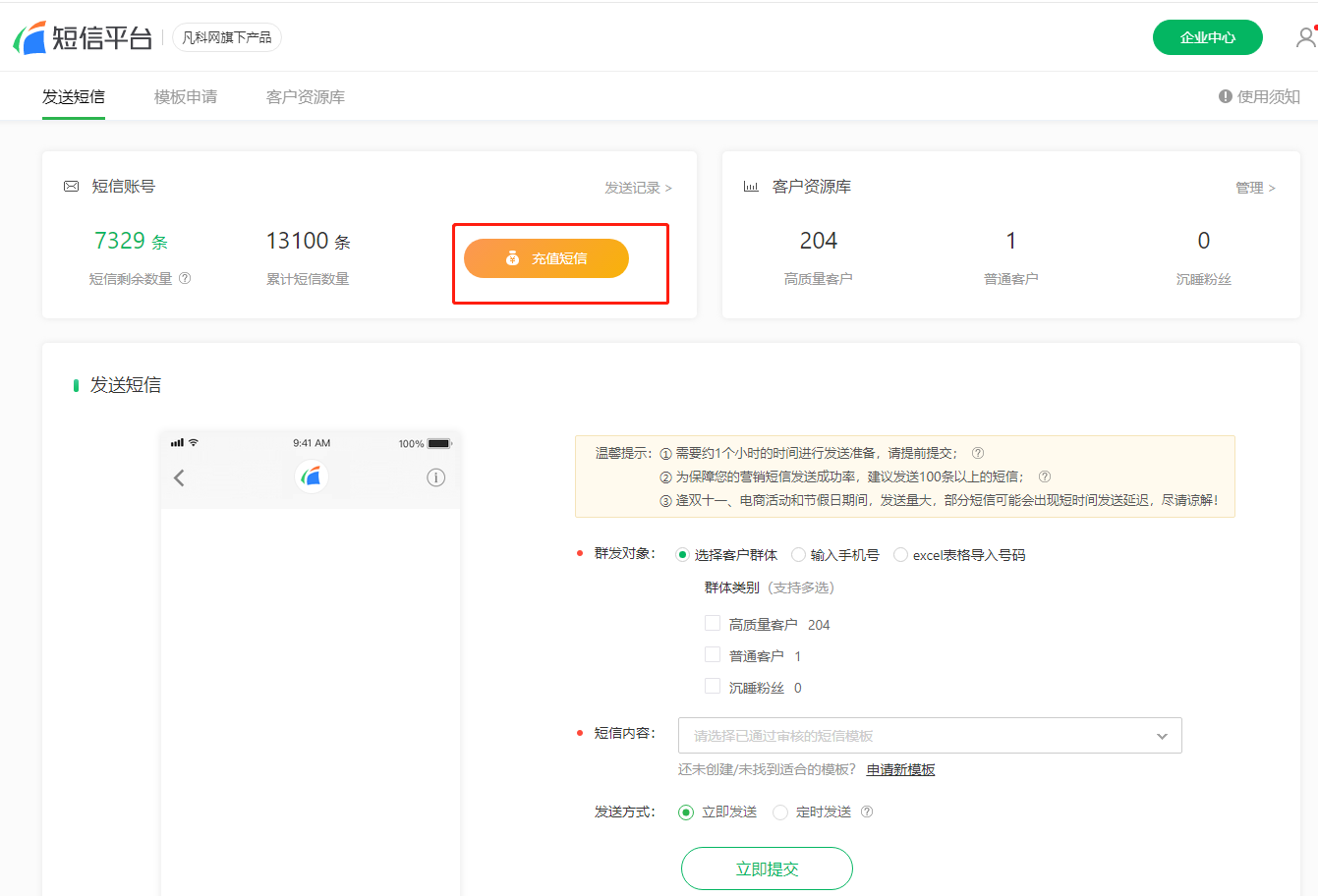
Task: Open the 短信内容 template dropdown
Action: coord(929,736)
